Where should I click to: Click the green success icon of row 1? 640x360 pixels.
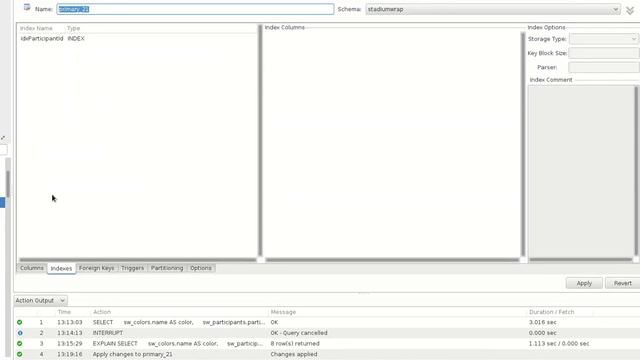20,322
